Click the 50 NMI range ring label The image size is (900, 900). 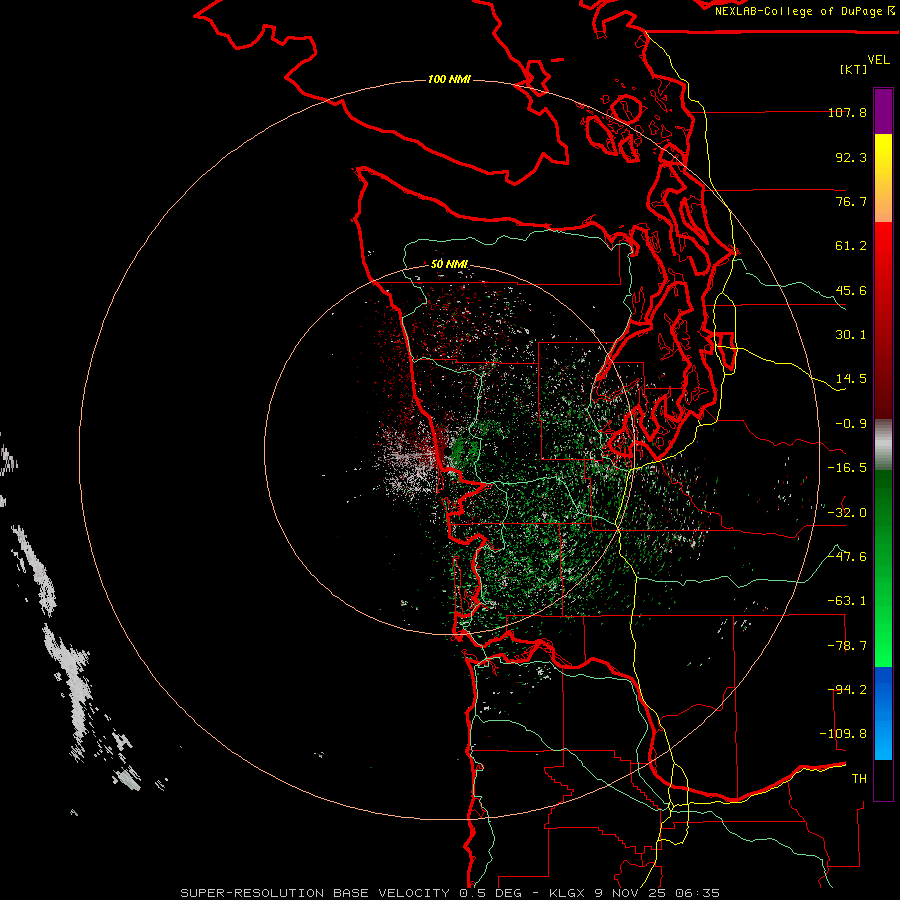coord(449,264)
